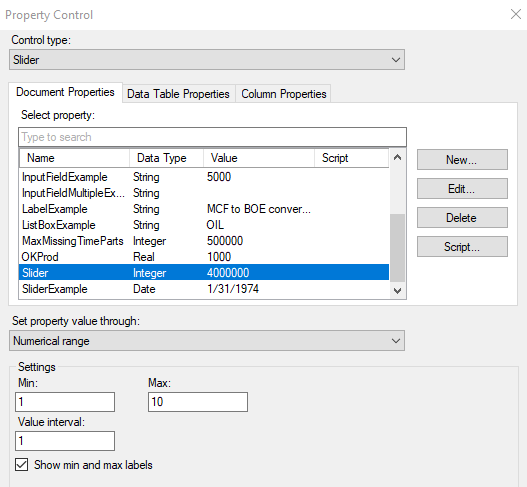This screenshot has width=527, height=487.
Task: Select the Document Properties tab
Action: click(65, 92)
